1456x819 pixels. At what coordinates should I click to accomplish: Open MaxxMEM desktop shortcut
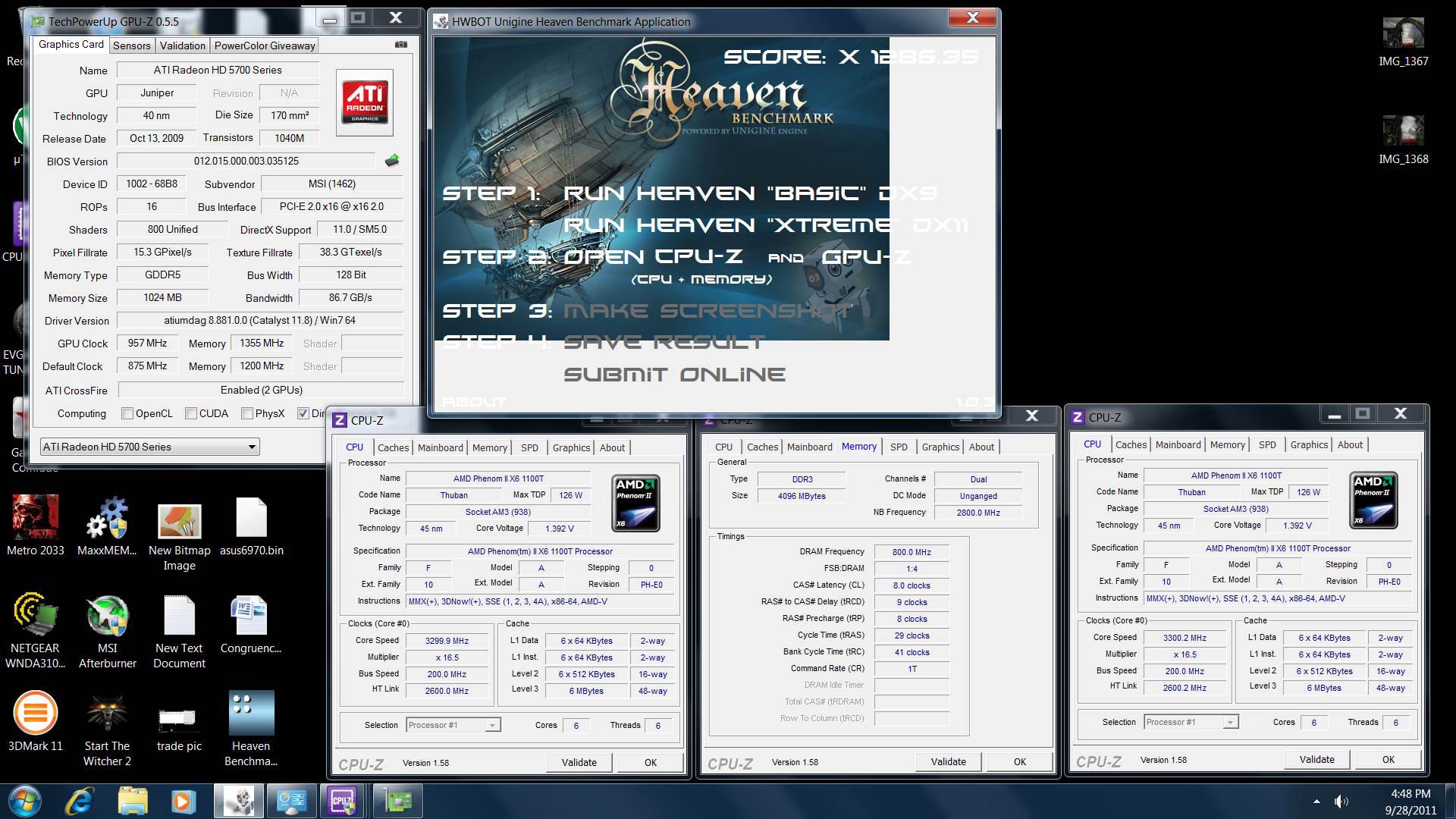pos(107,526)
